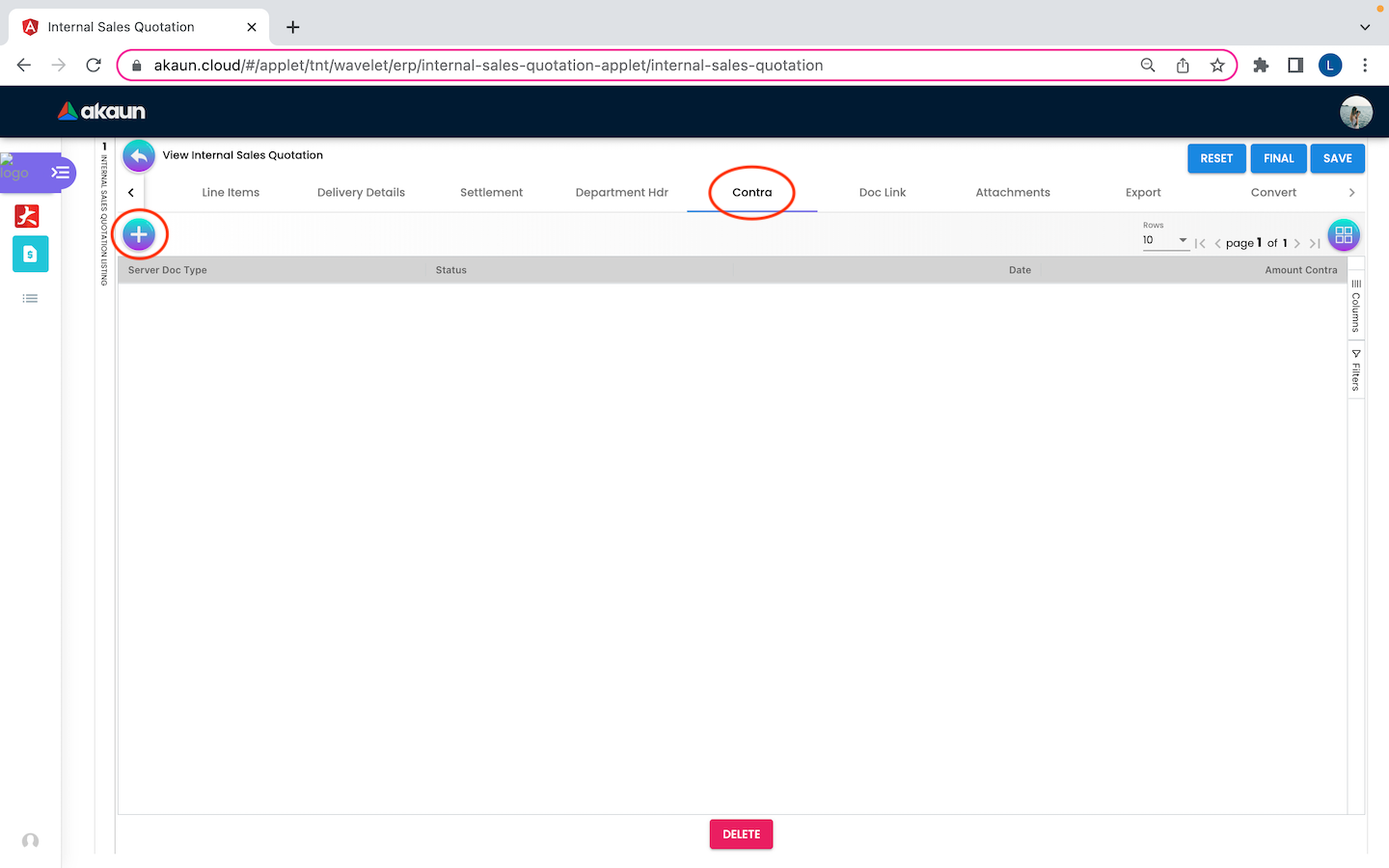This screenshot has width=1389, height=868.
Task: Click the Internal Sales Quotation Listing vertical label
Action: coord(104,220)
